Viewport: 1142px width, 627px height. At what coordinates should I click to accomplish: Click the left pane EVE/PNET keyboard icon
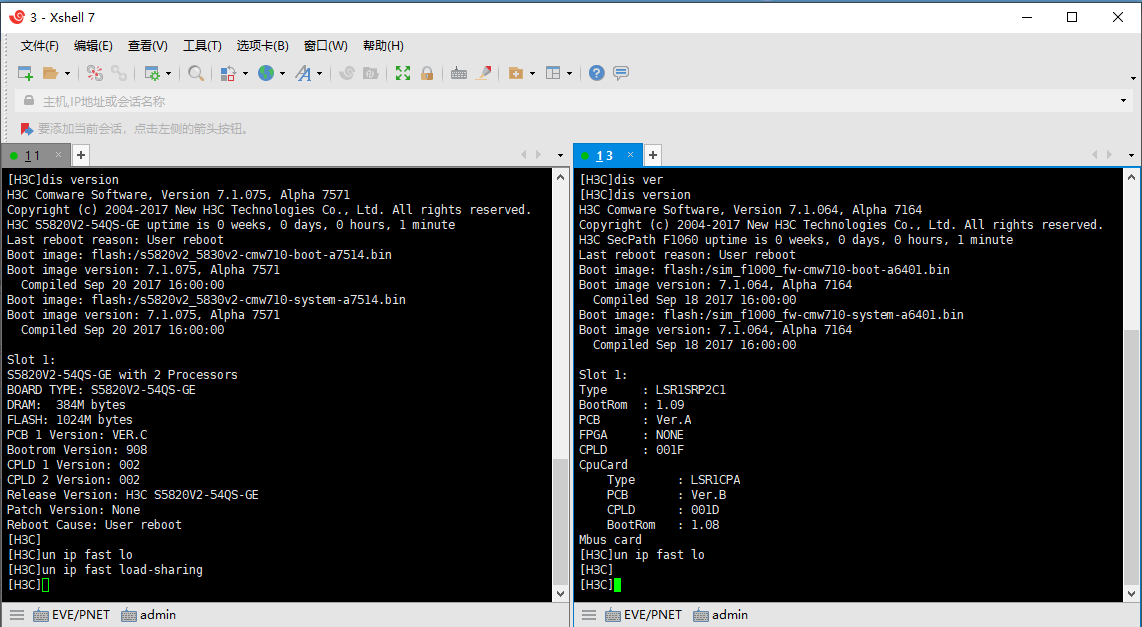[x=41, y=615]
